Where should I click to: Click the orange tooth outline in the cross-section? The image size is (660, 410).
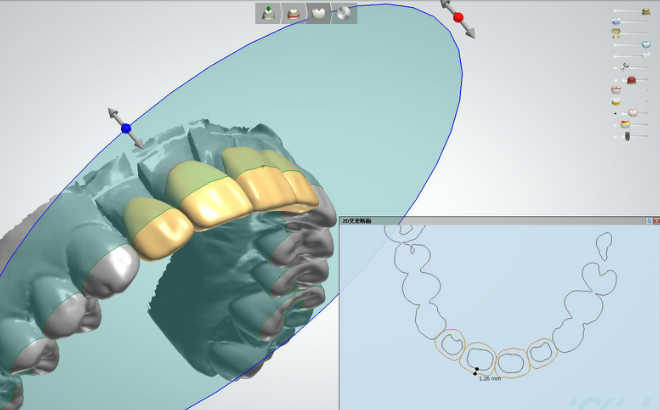[512, 362]
